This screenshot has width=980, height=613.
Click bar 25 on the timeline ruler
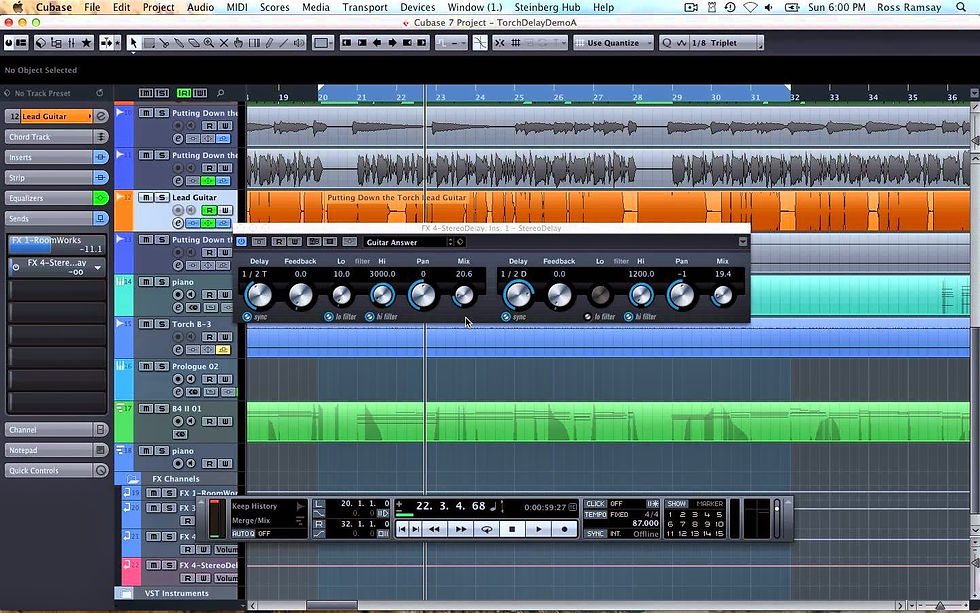point(518,97)
